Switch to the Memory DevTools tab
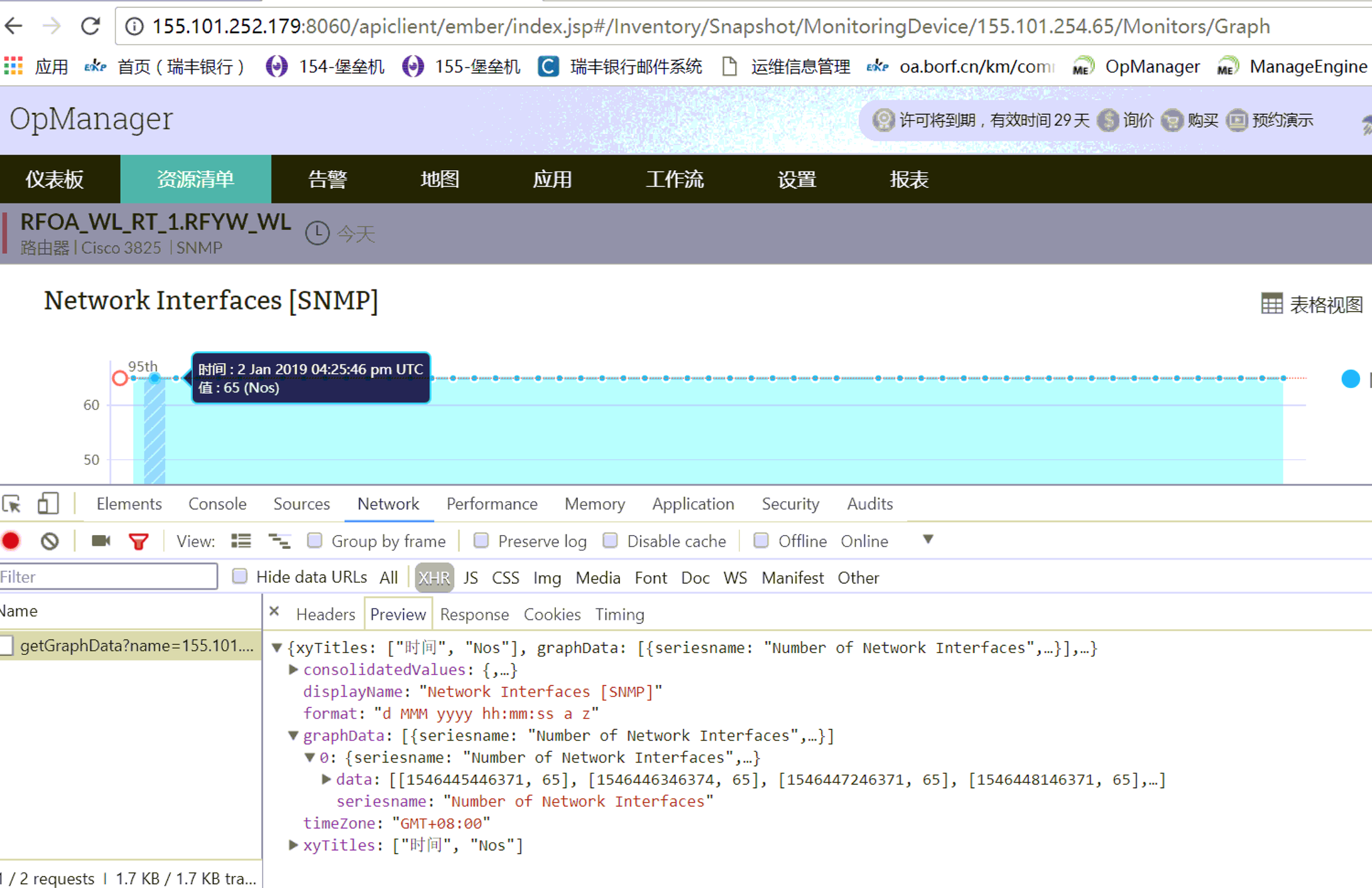This screenshot has height=888, width=1372. pyautogui.click(x=595, y=504)
